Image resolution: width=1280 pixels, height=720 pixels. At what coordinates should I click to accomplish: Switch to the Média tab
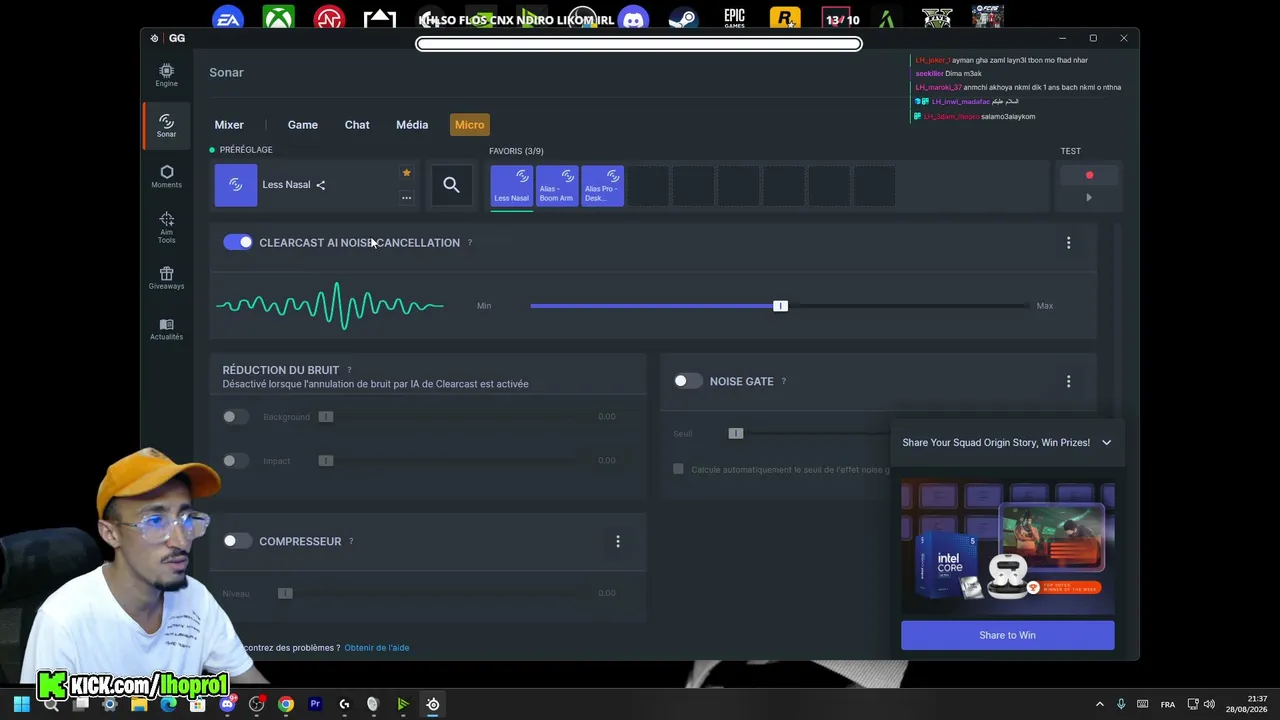(412, 125)
